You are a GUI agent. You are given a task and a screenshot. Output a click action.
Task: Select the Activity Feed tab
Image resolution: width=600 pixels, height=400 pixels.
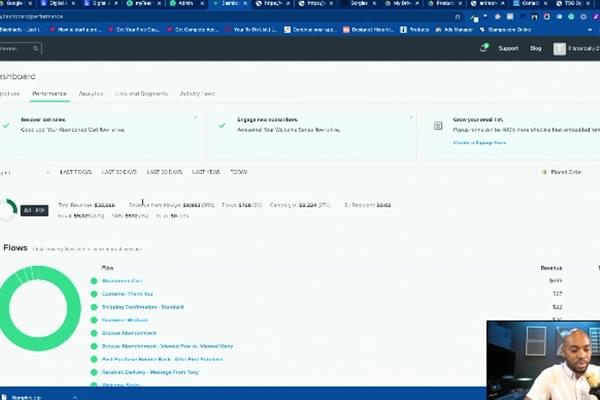(x=197, y=93)
